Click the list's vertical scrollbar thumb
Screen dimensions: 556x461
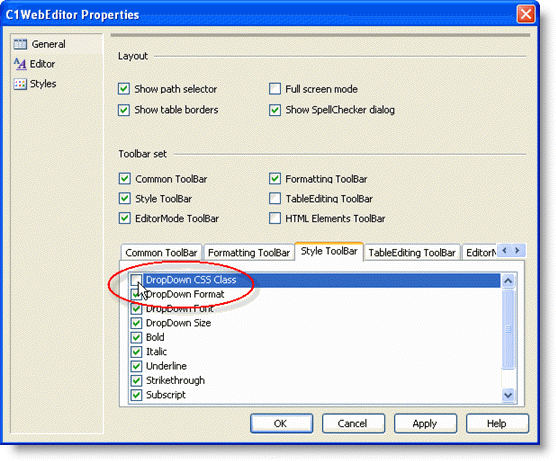click(508, 329)
